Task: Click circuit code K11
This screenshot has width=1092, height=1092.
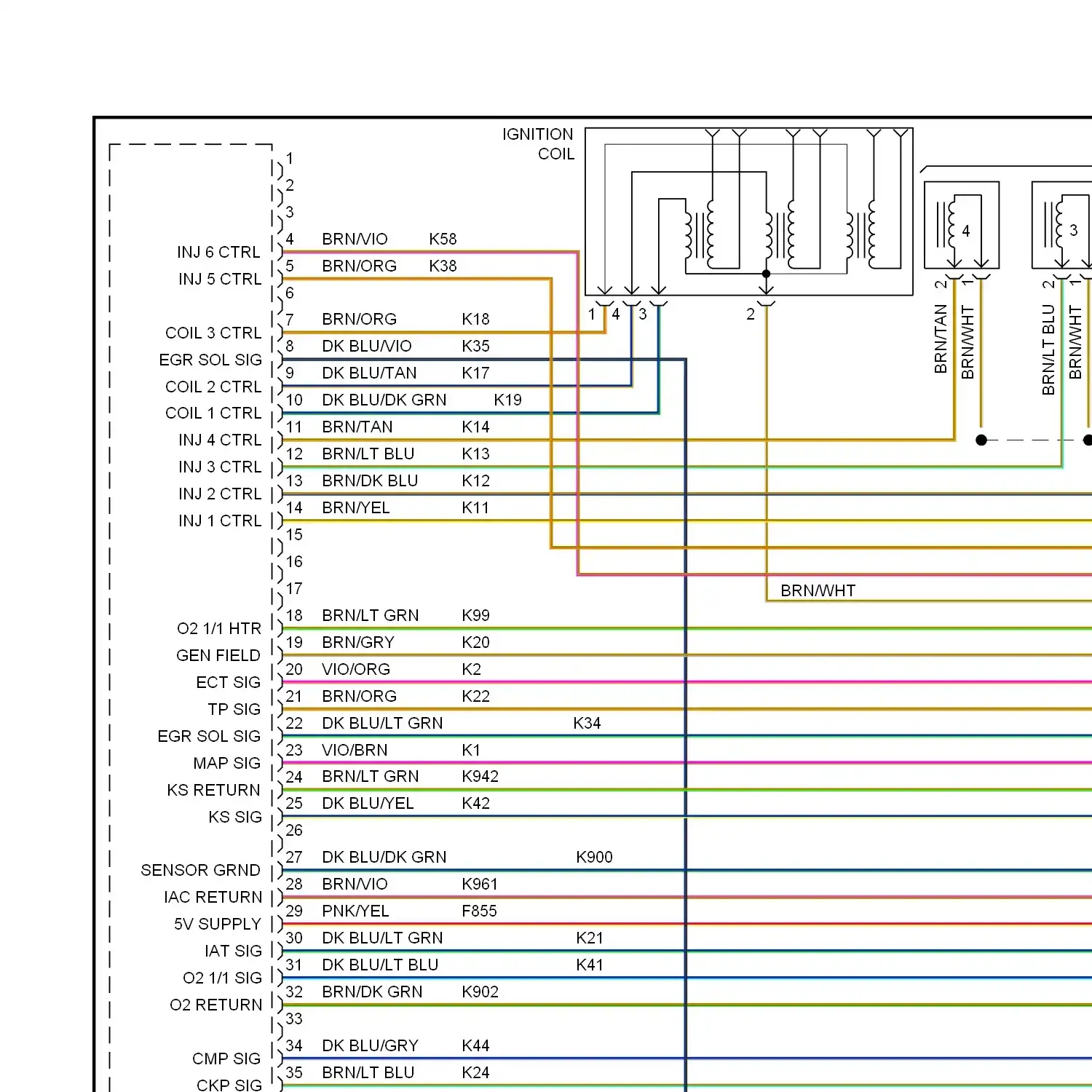Action: tap(475, 507)
